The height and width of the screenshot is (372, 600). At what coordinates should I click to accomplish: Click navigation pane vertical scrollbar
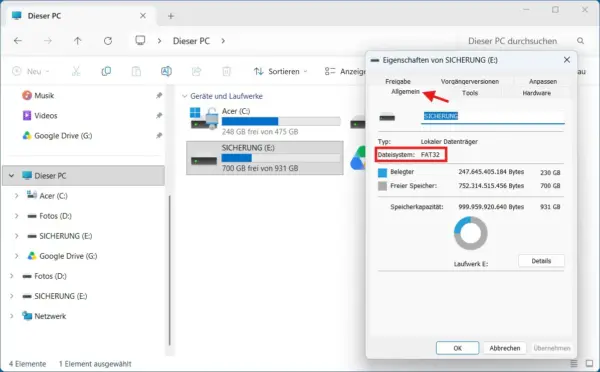[x=170, y=270]
